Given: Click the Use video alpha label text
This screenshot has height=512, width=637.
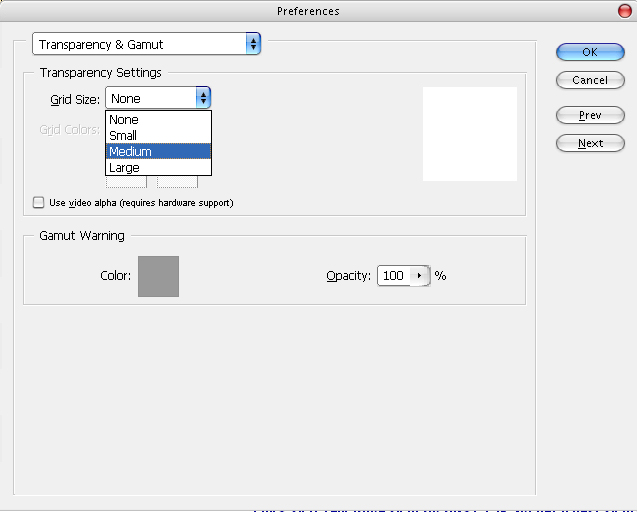Looking at the screenshot, I should 141,203.
